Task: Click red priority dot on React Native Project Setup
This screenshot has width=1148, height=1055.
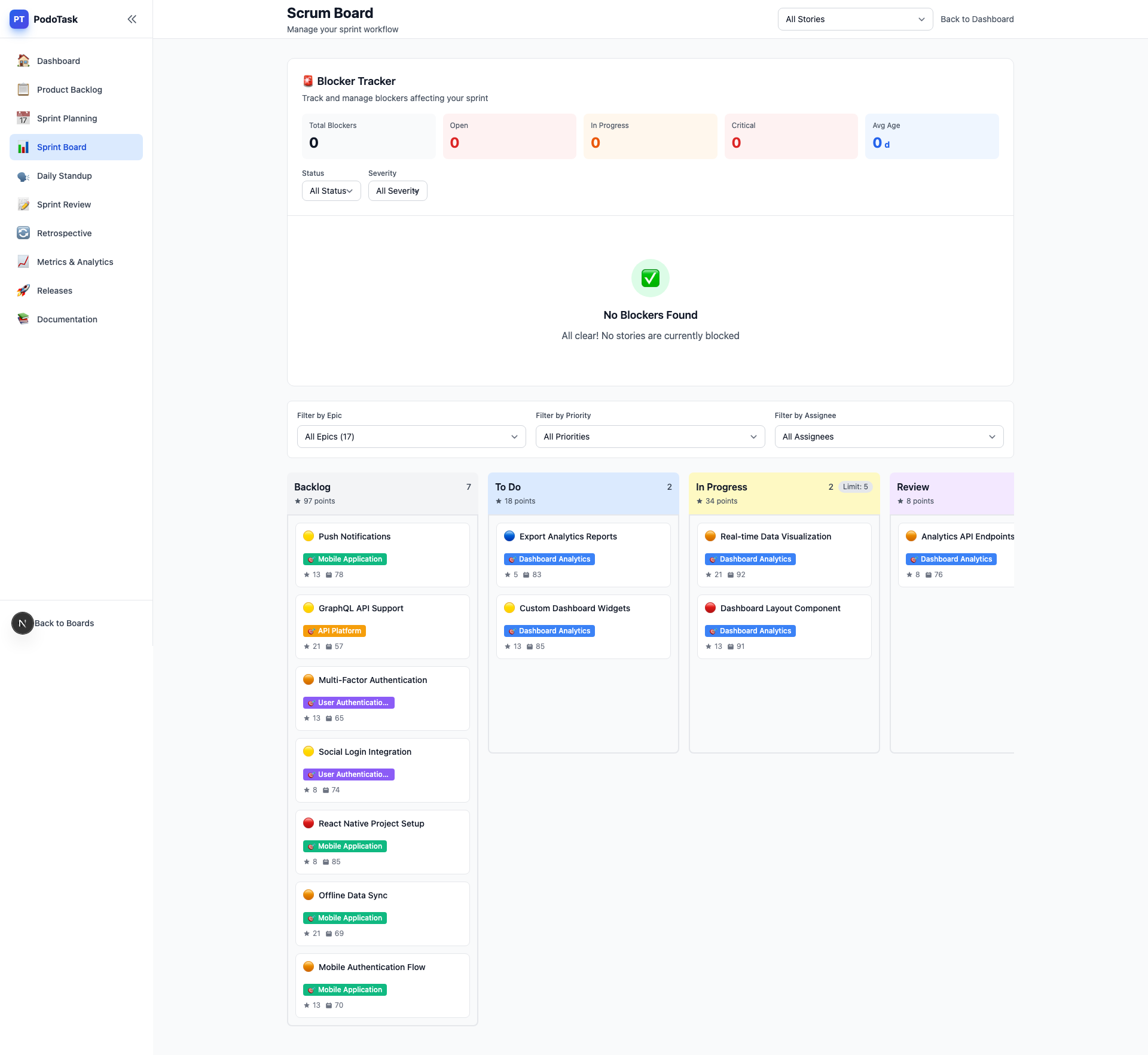Action: [309, 823]
